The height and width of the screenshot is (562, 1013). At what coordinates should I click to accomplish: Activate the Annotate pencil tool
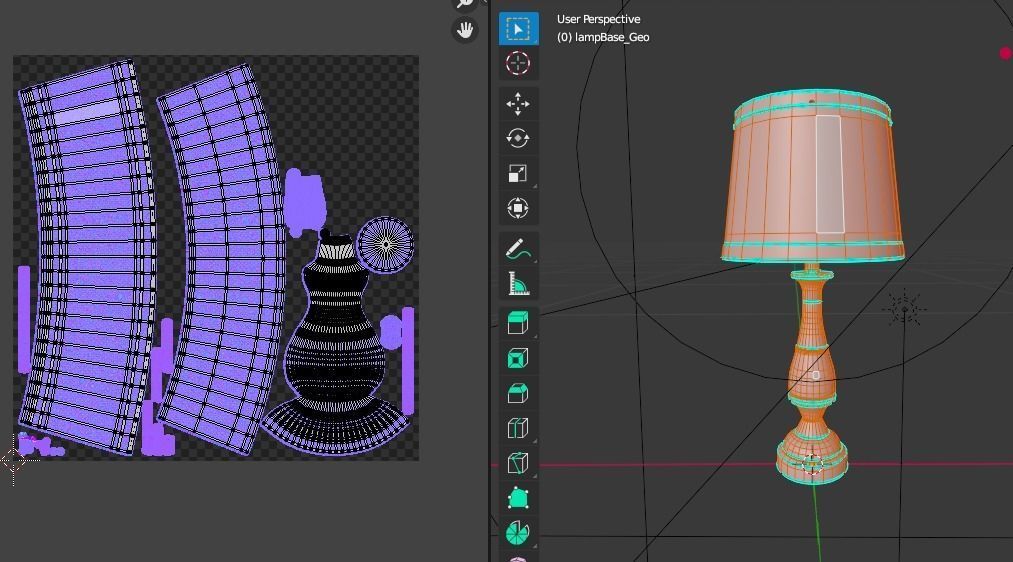518,249
